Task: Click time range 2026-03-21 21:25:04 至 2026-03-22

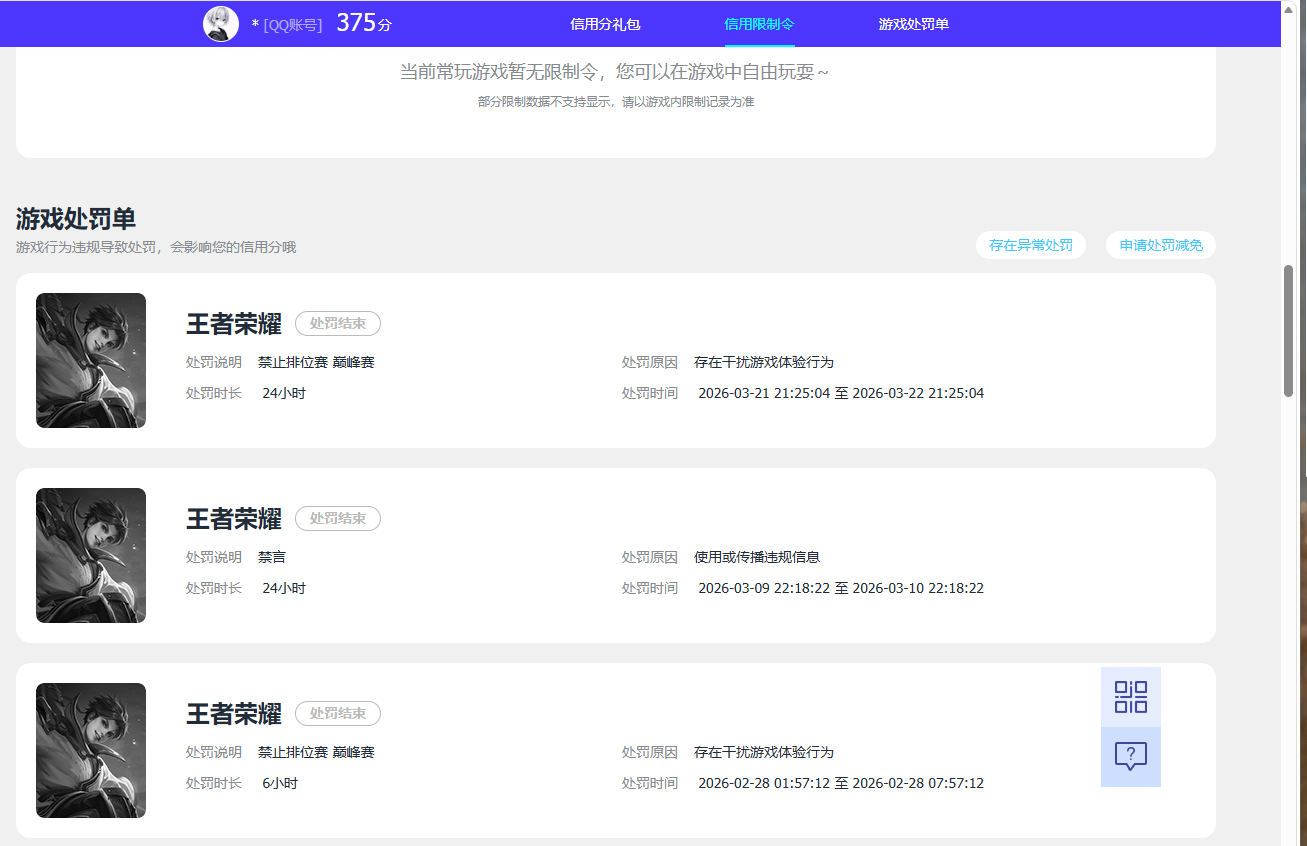Action: click(841, 393)
